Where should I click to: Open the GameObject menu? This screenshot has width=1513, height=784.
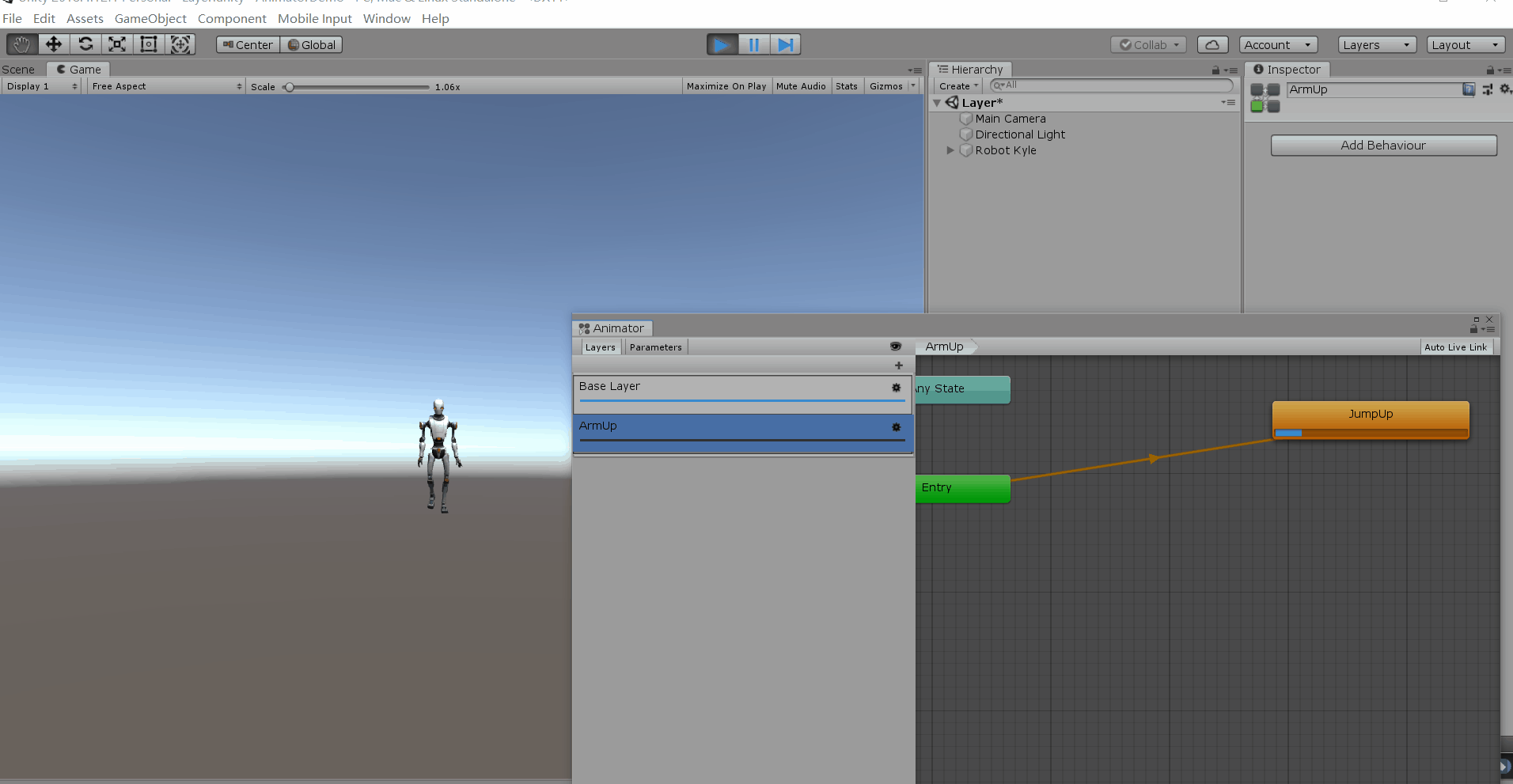(x=150, y=18)
